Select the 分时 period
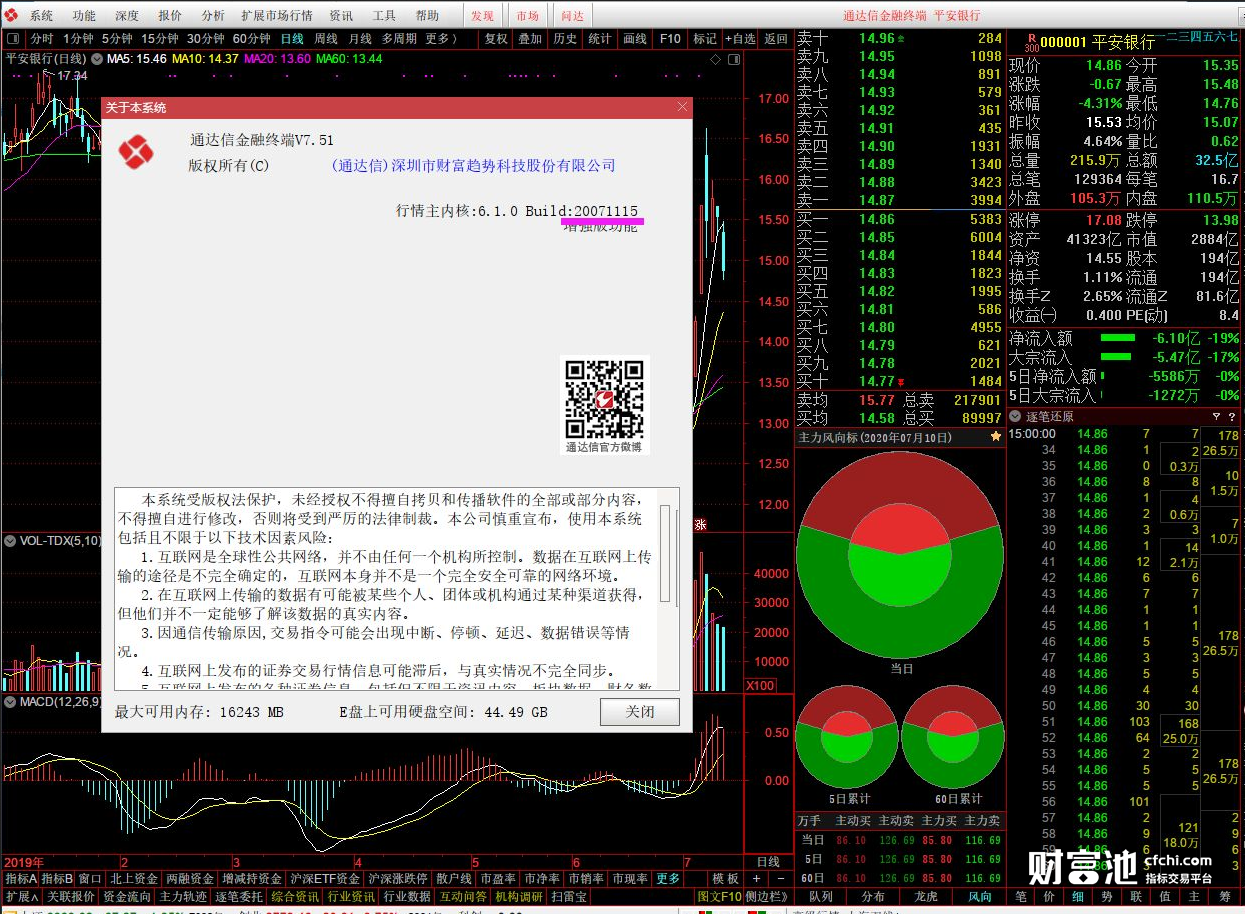Viewport: 1245px width, 914px height. click(42, 39)
